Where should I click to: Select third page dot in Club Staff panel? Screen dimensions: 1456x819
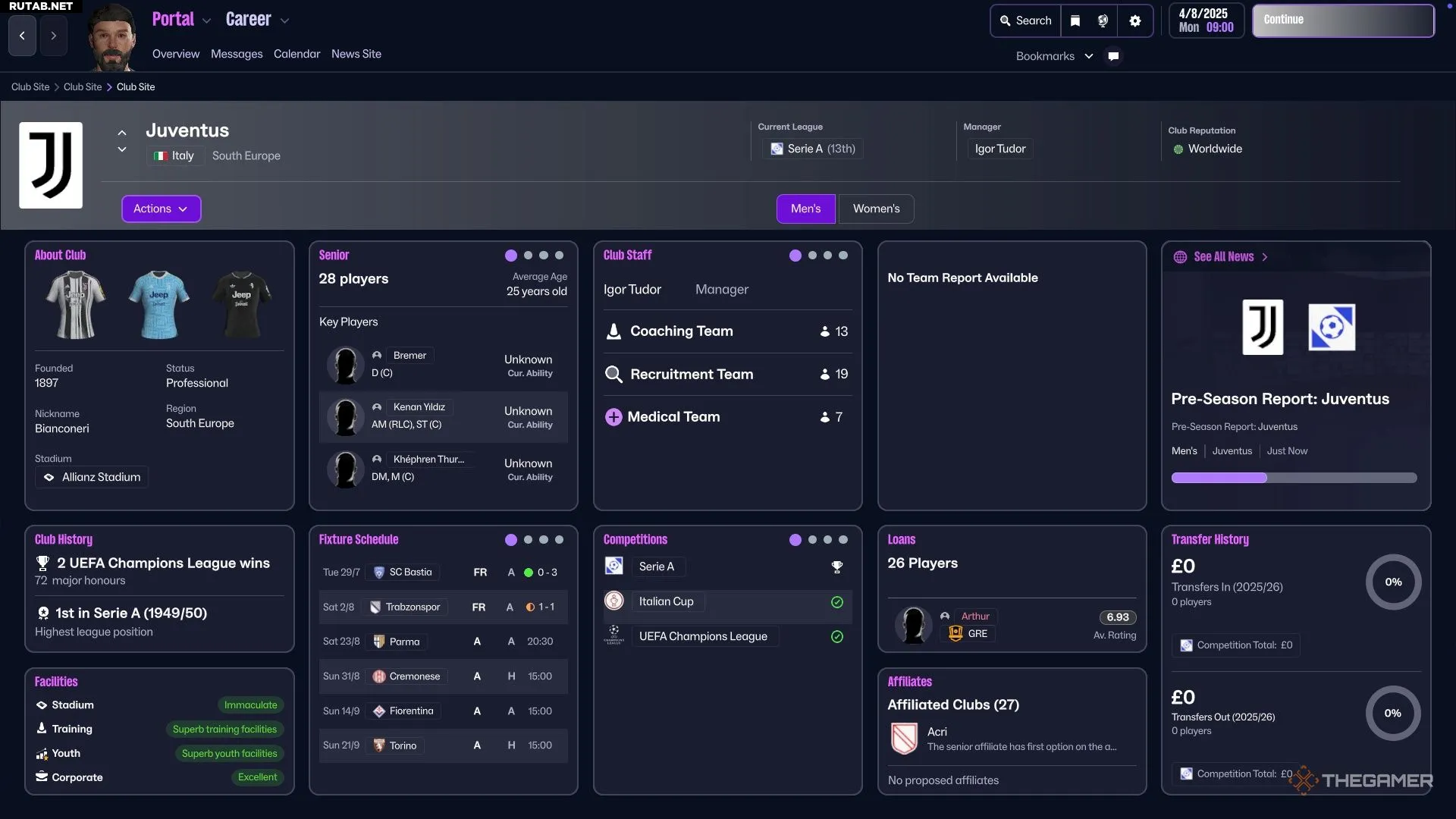click(827, 256)
